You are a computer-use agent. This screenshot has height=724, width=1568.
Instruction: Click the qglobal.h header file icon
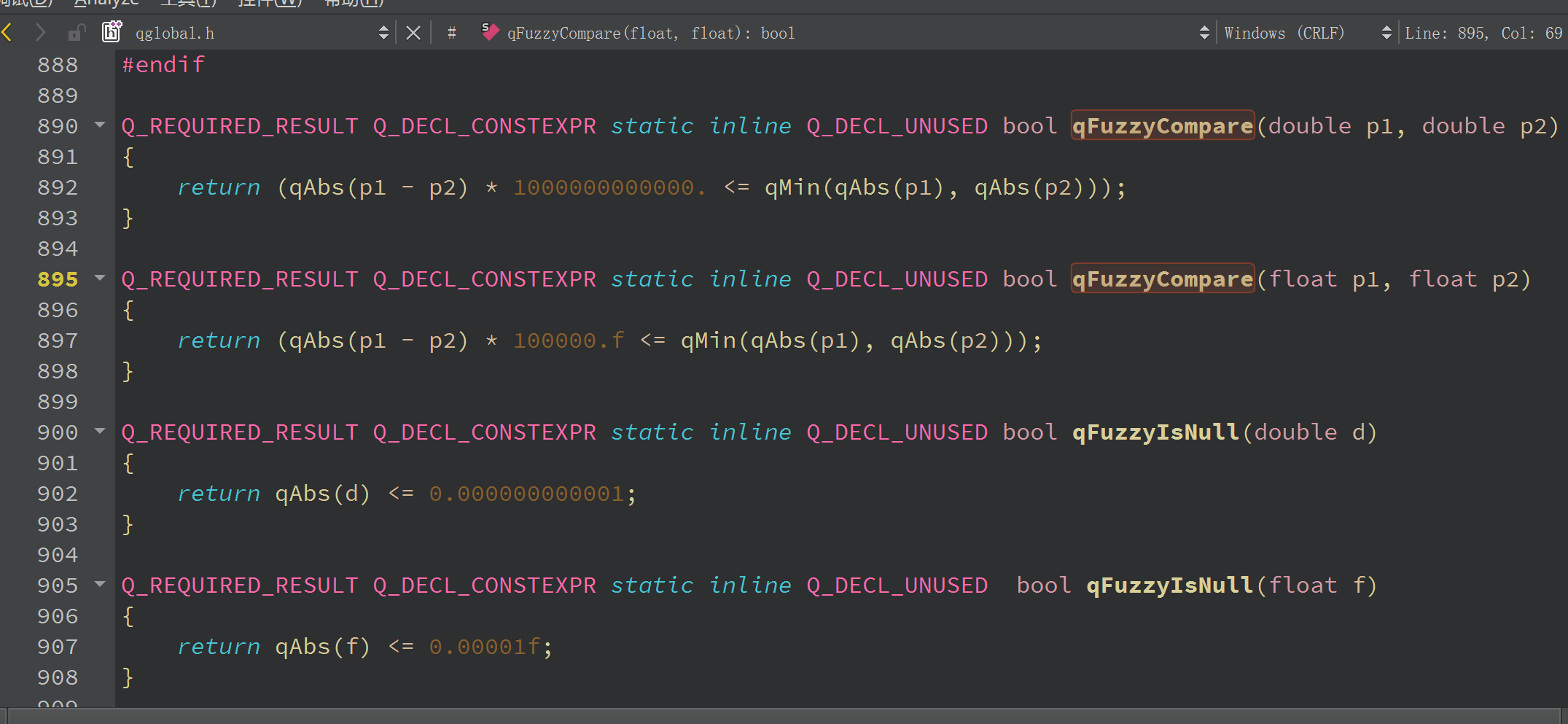(112, 32)
